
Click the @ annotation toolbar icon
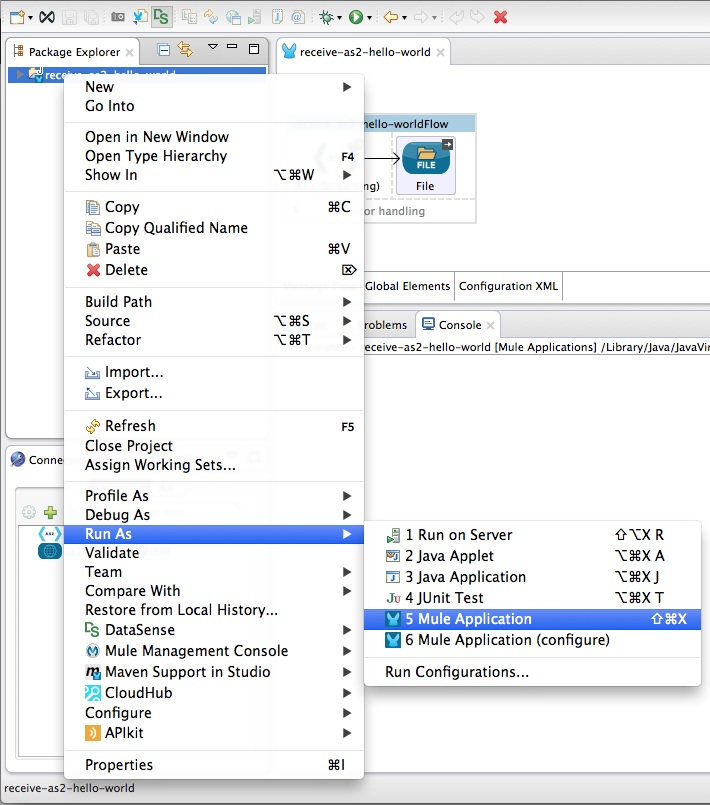[298, 17]
